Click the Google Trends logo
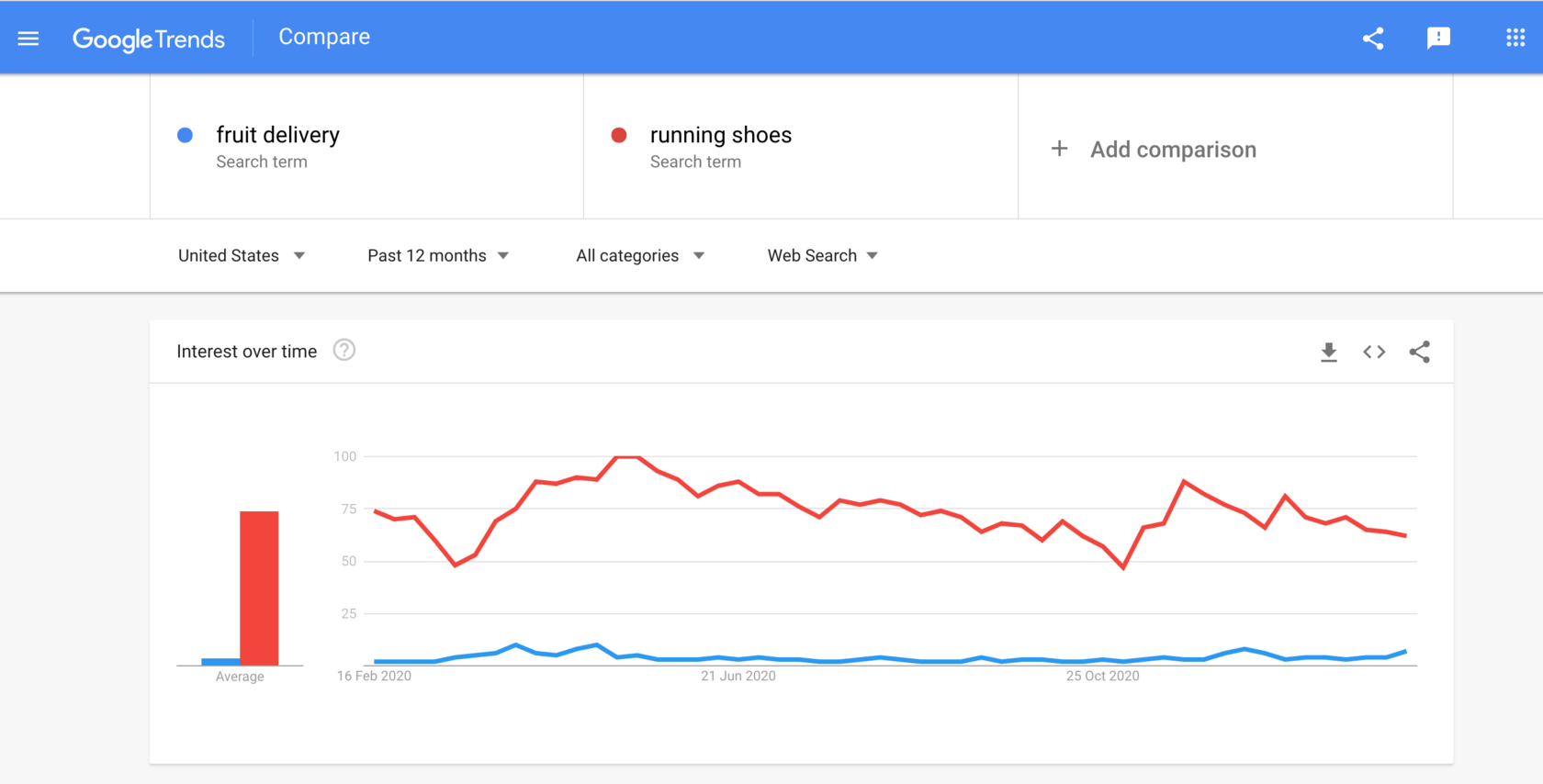1543x784 pixels. coord(149,39)
